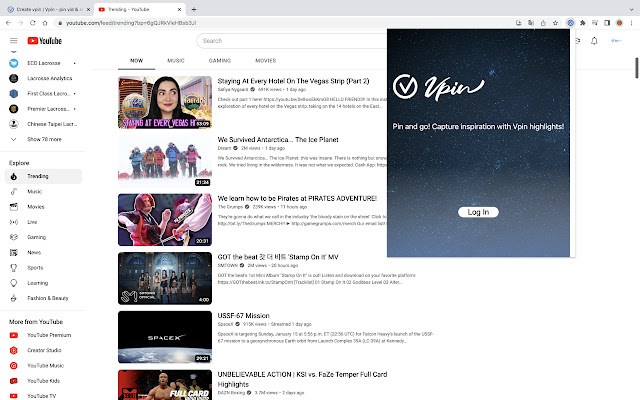Open GOT the beat Stamp On It thumbnail

[165, 278]
